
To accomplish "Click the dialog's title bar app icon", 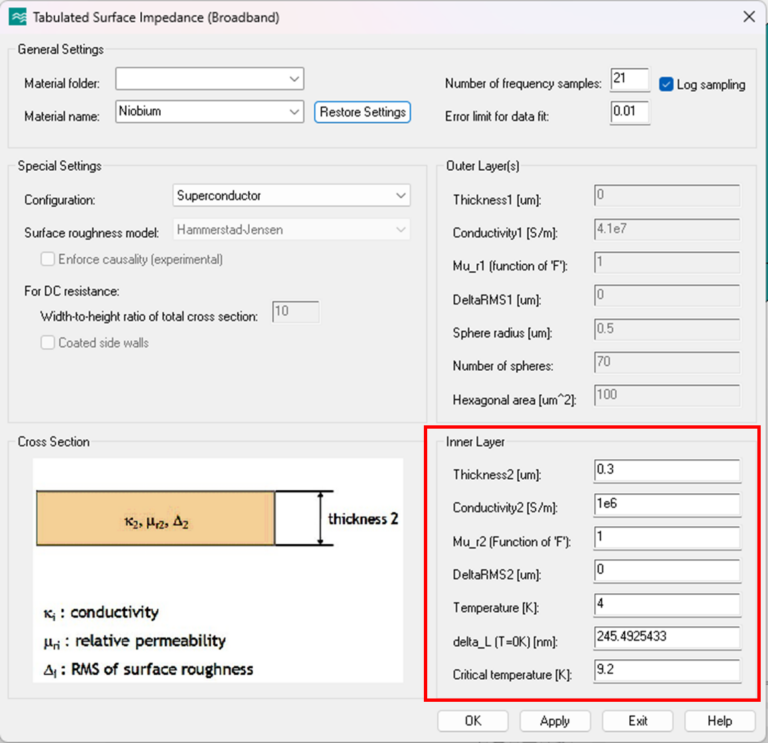I will click(x=18, y=17).
